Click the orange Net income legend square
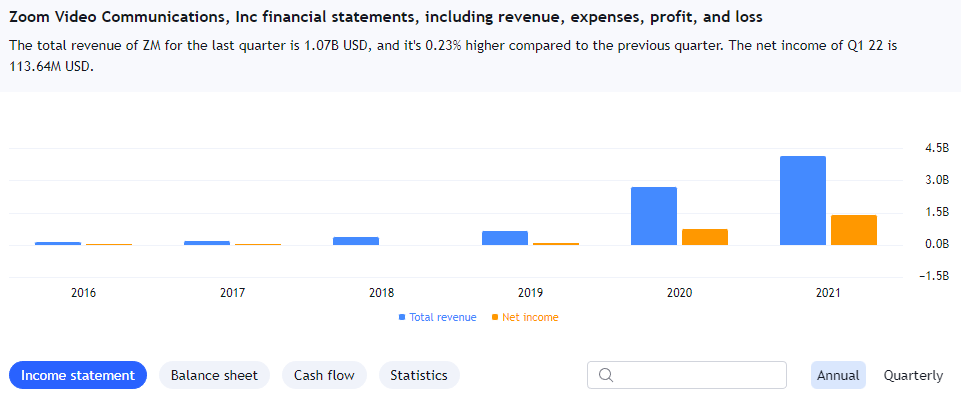Viewport: 961px width, 393px height. pyautogui.click(x=495, y=318)
